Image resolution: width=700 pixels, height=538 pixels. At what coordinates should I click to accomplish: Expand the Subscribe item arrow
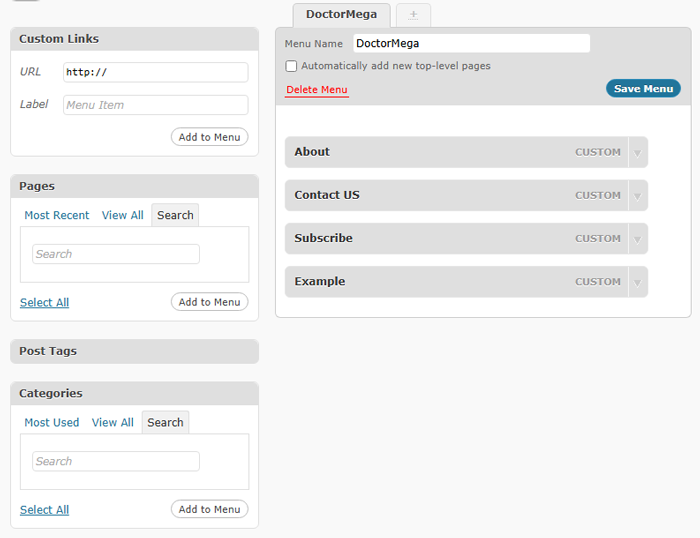click(638, 239)
